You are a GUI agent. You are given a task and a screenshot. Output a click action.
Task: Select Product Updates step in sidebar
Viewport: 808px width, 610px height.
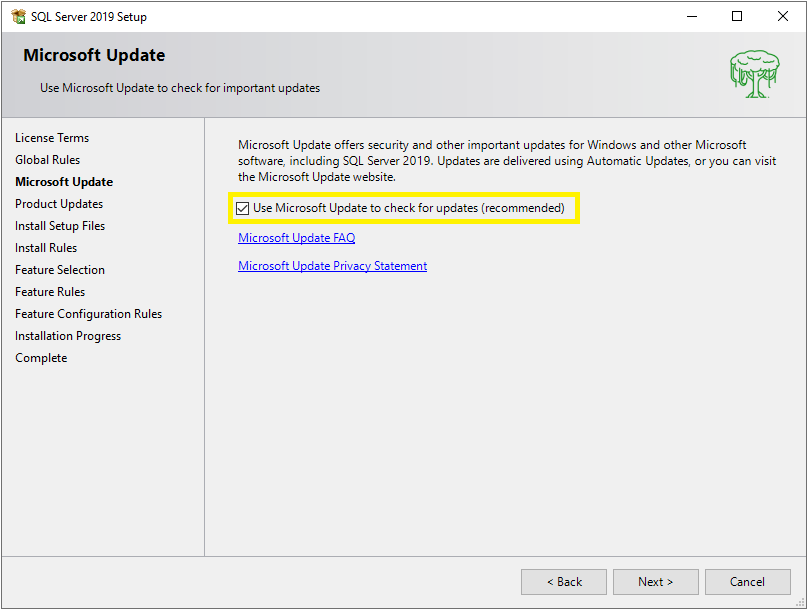pos(59,204)
